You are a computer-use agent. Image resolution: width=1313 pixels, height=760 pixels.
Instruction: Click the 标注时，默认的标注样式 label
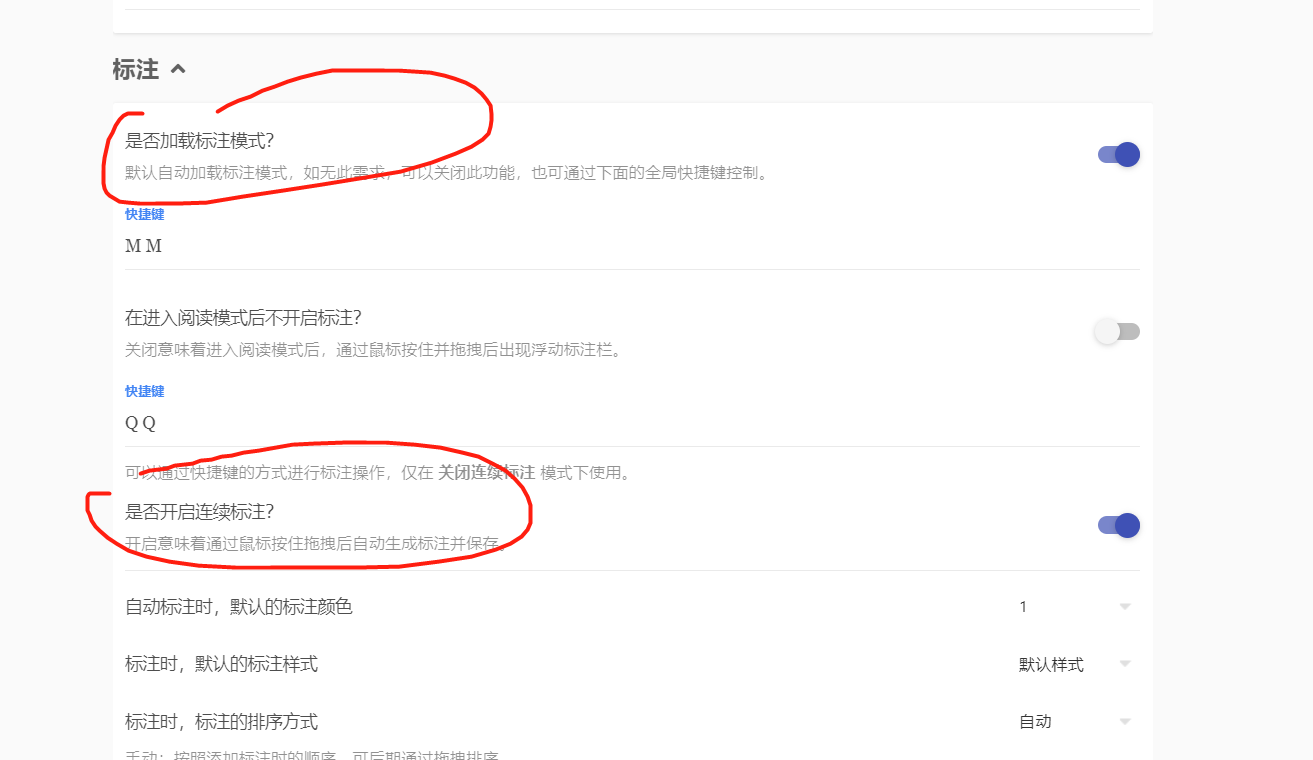pos(222,664)
